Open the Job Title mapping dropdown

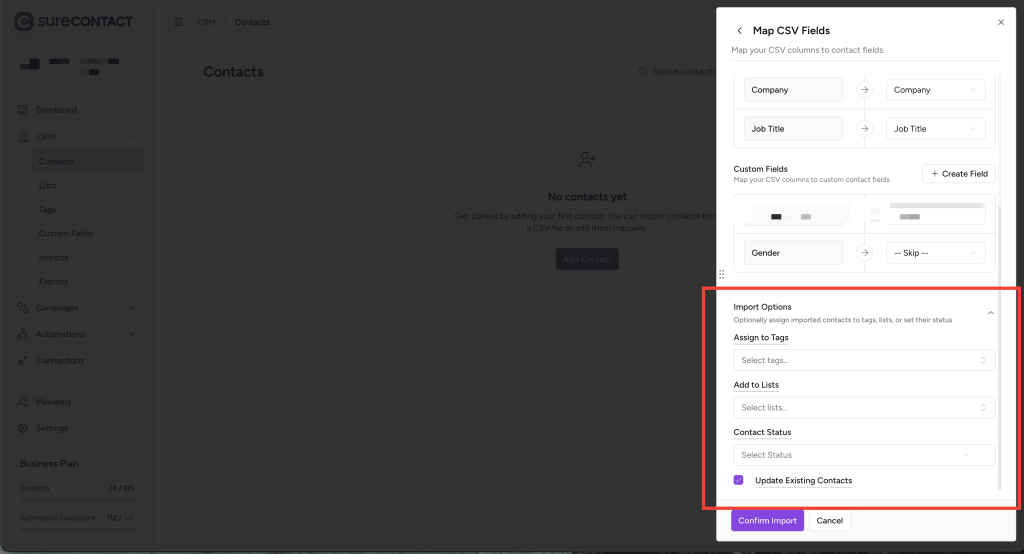[x=935, y=129]
